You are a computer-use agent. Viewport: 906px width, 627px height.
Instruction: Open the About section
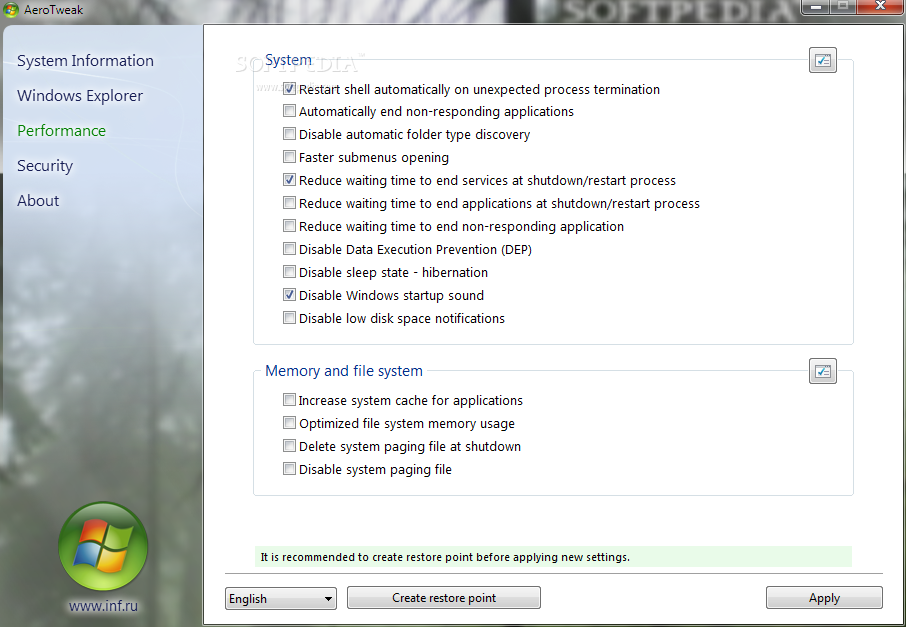[x=38, y=201]
